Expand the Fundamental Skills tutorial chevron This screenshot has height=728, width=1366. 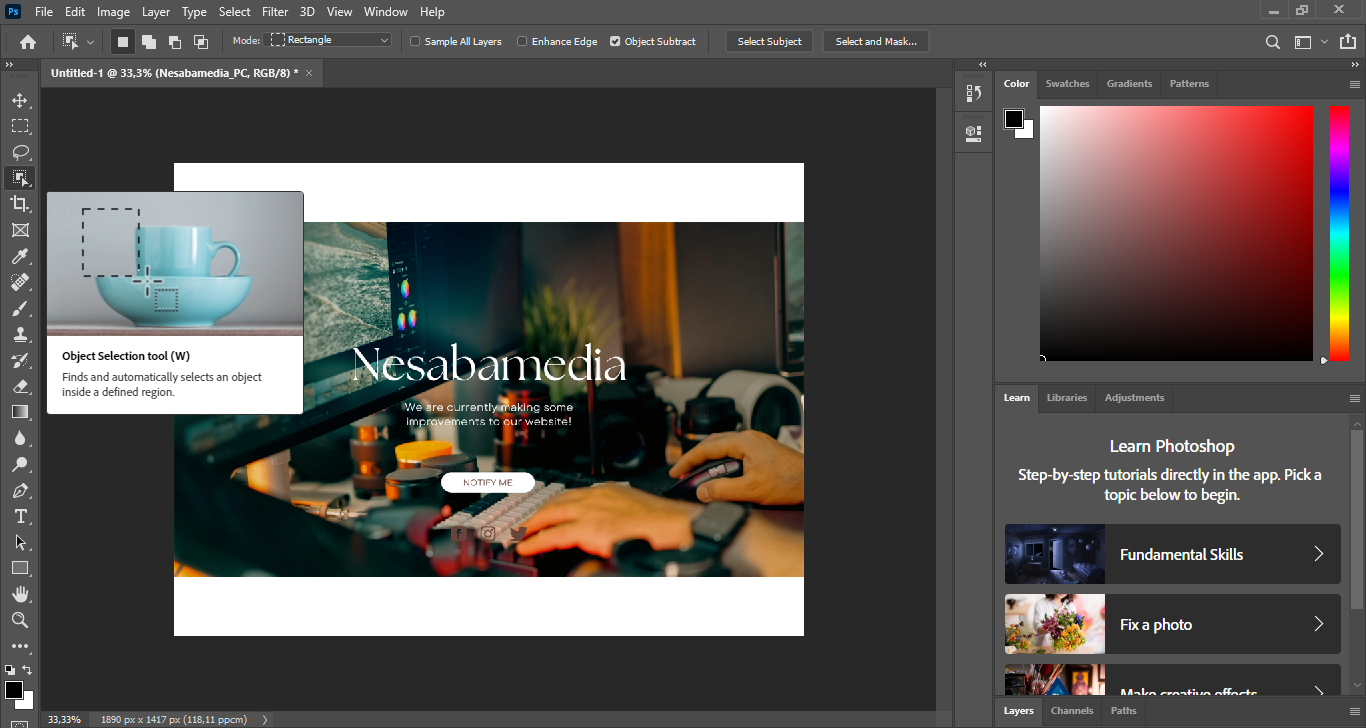click(x=1318, y=554)
